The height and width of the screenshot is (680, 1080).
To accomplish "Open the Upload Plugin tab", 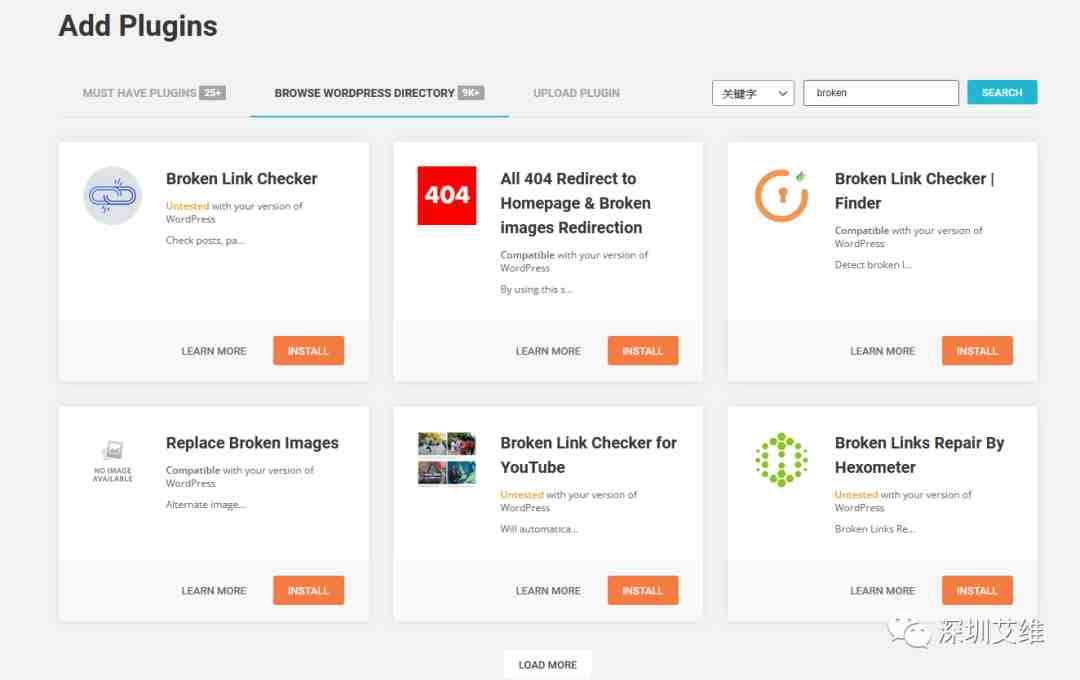I will (577, 93).
